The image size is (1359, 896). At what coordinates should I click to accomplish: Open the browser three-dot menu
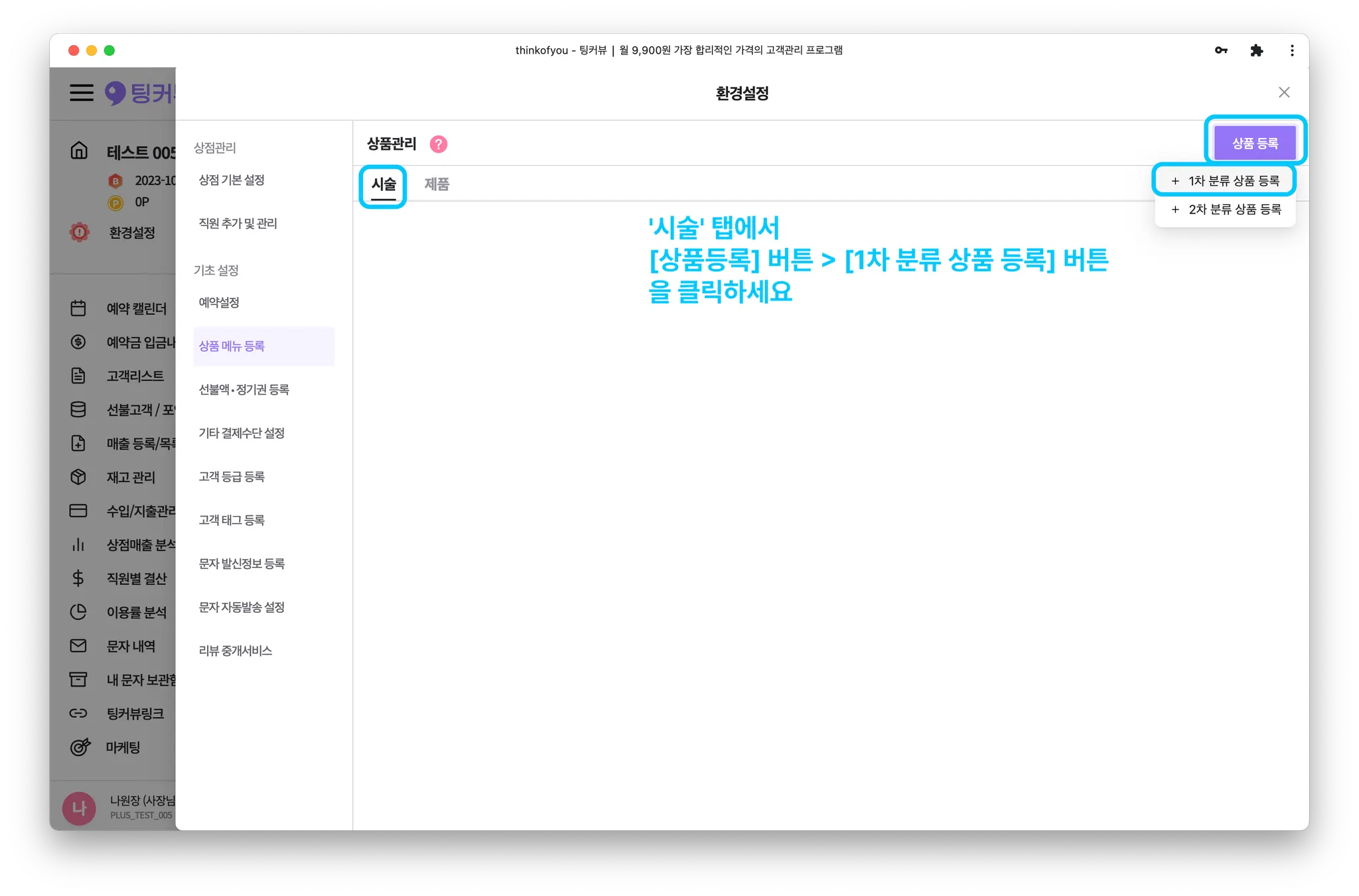1291,50
